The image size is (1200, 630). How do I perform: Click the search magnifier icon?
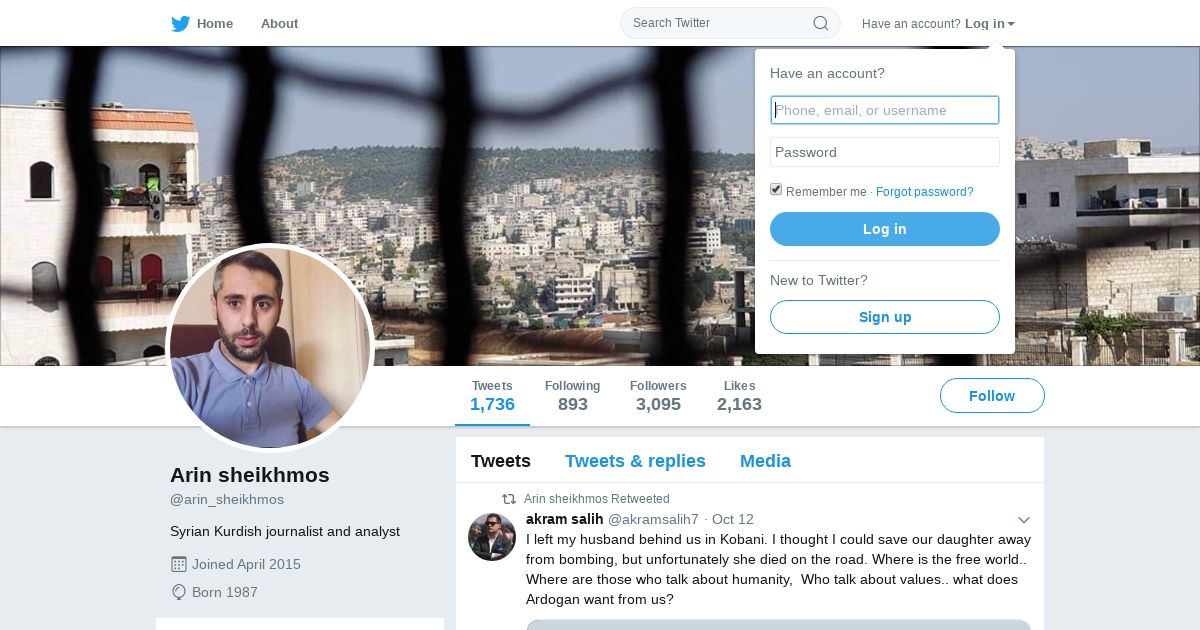tap(820, 23)
